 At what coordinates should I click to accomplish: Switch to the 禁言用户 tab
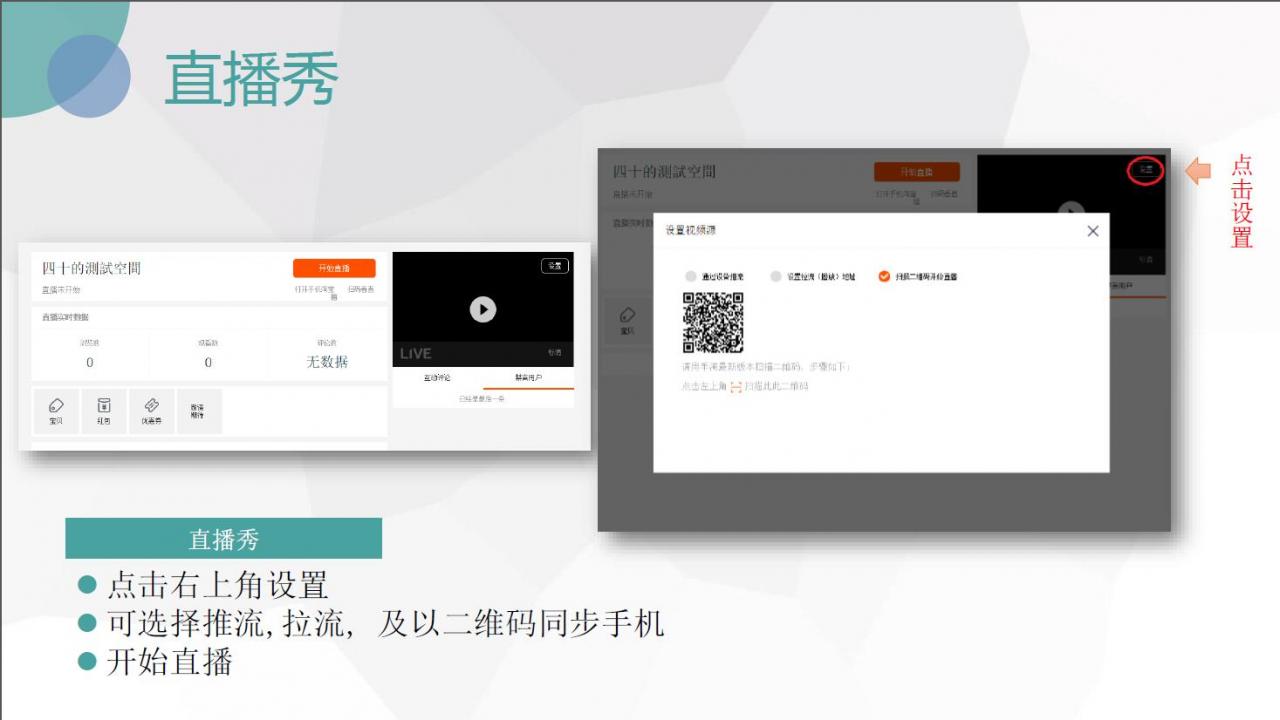click(529, 378)
